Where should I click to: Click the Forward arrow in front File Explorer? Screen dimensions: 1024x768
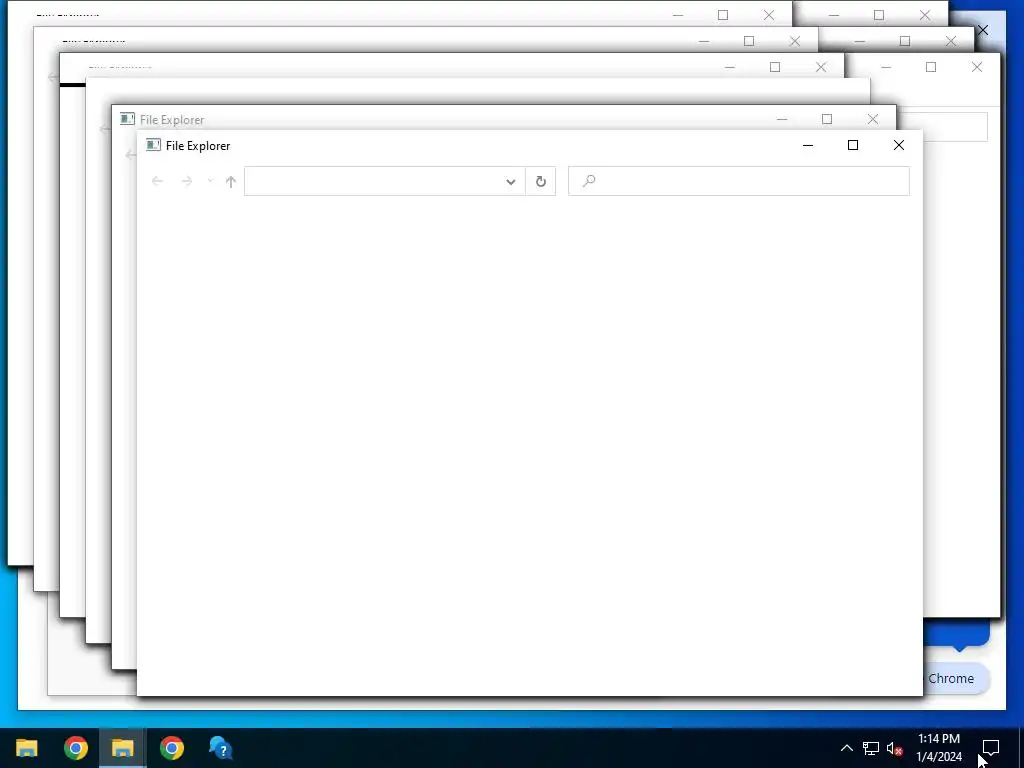pos(187,182)
